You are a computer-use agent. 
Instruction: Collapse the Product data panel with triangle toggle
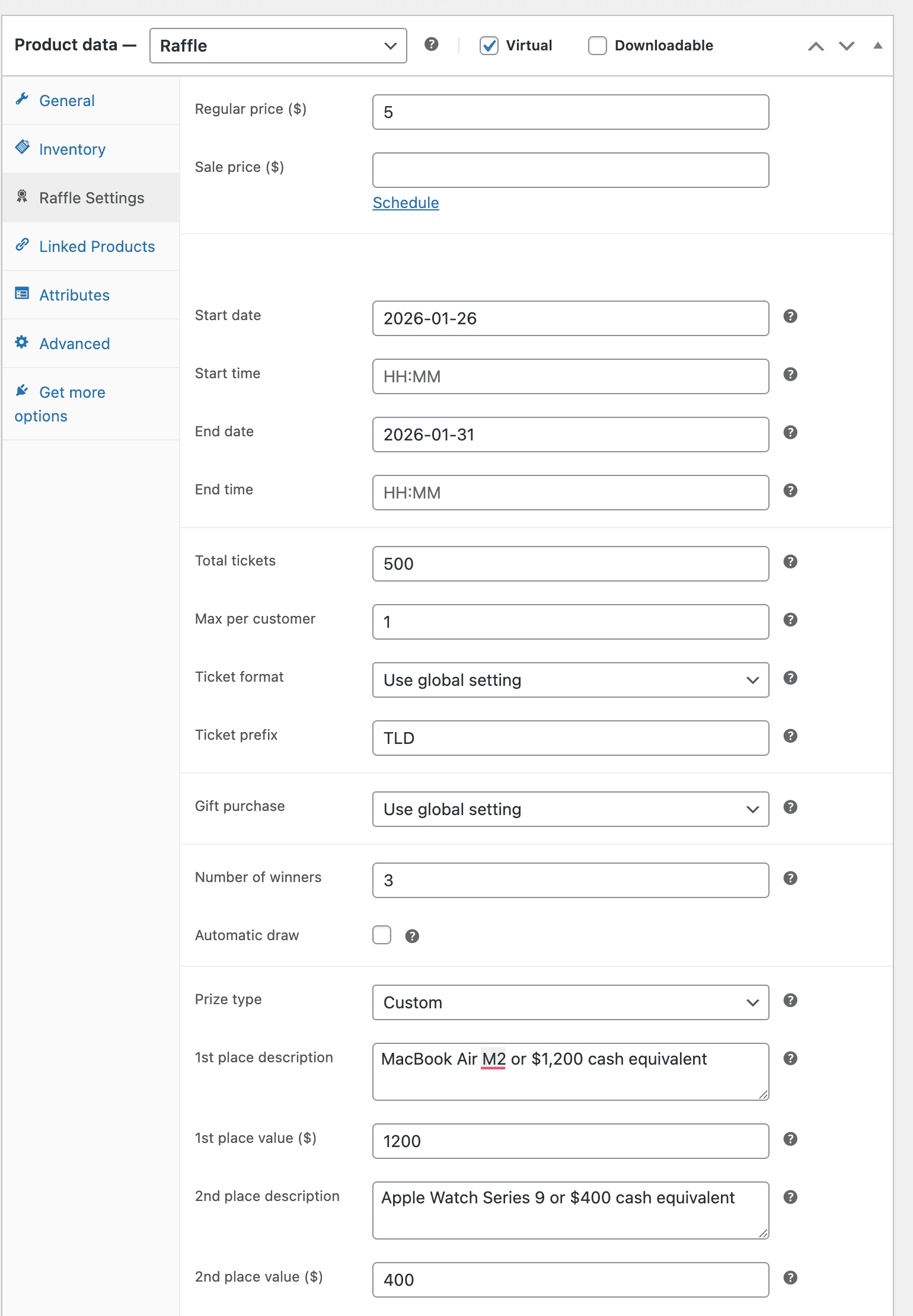coord(878,46)
